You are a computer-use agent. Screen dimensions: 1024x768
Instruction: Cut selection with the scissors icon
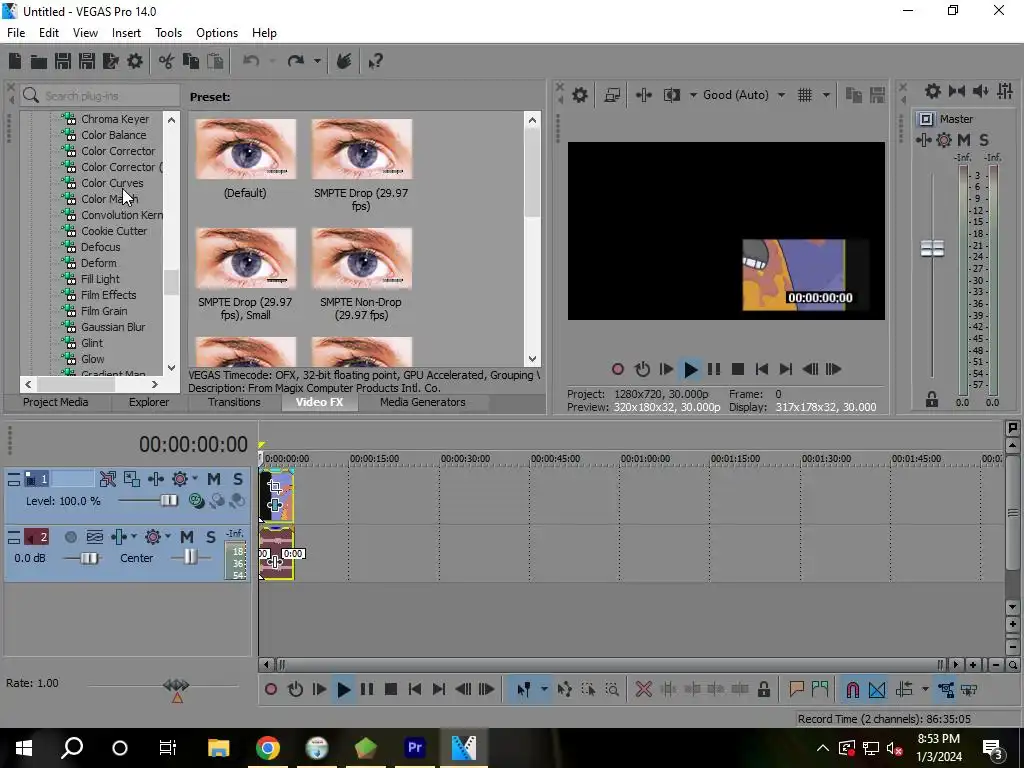(x=167, y=61)
